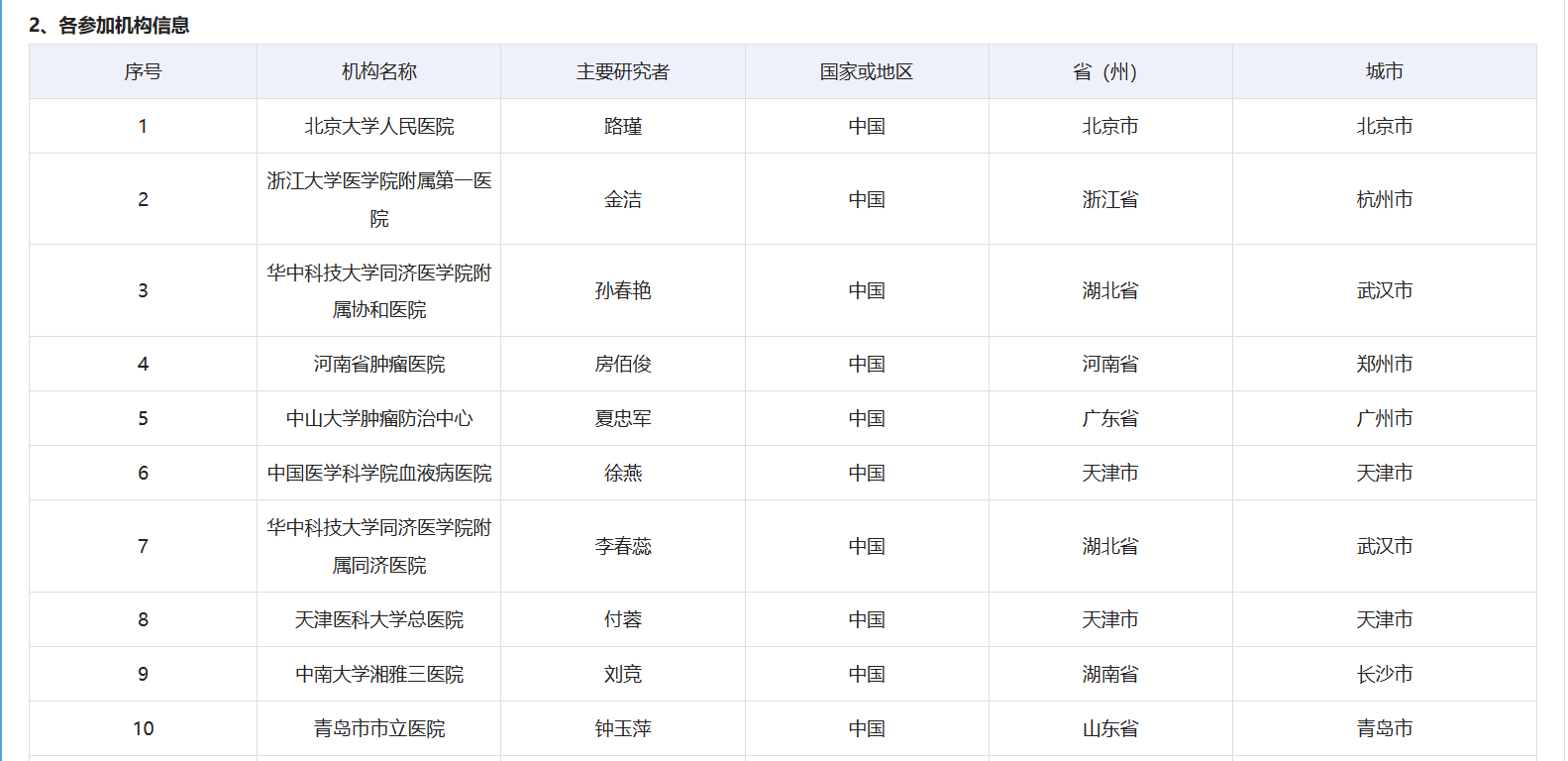Select institution "华中科技大学同济医学院附属同济医院"
The width and height of the screenshot is (1568, 761).
(x=379, y=546)
